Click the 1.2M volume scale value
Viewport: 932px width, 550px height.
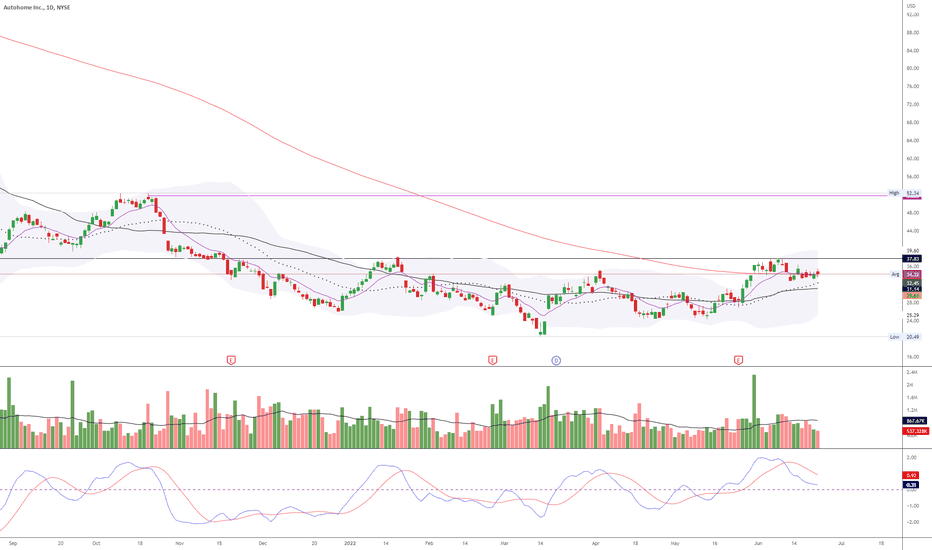point(911,410)
